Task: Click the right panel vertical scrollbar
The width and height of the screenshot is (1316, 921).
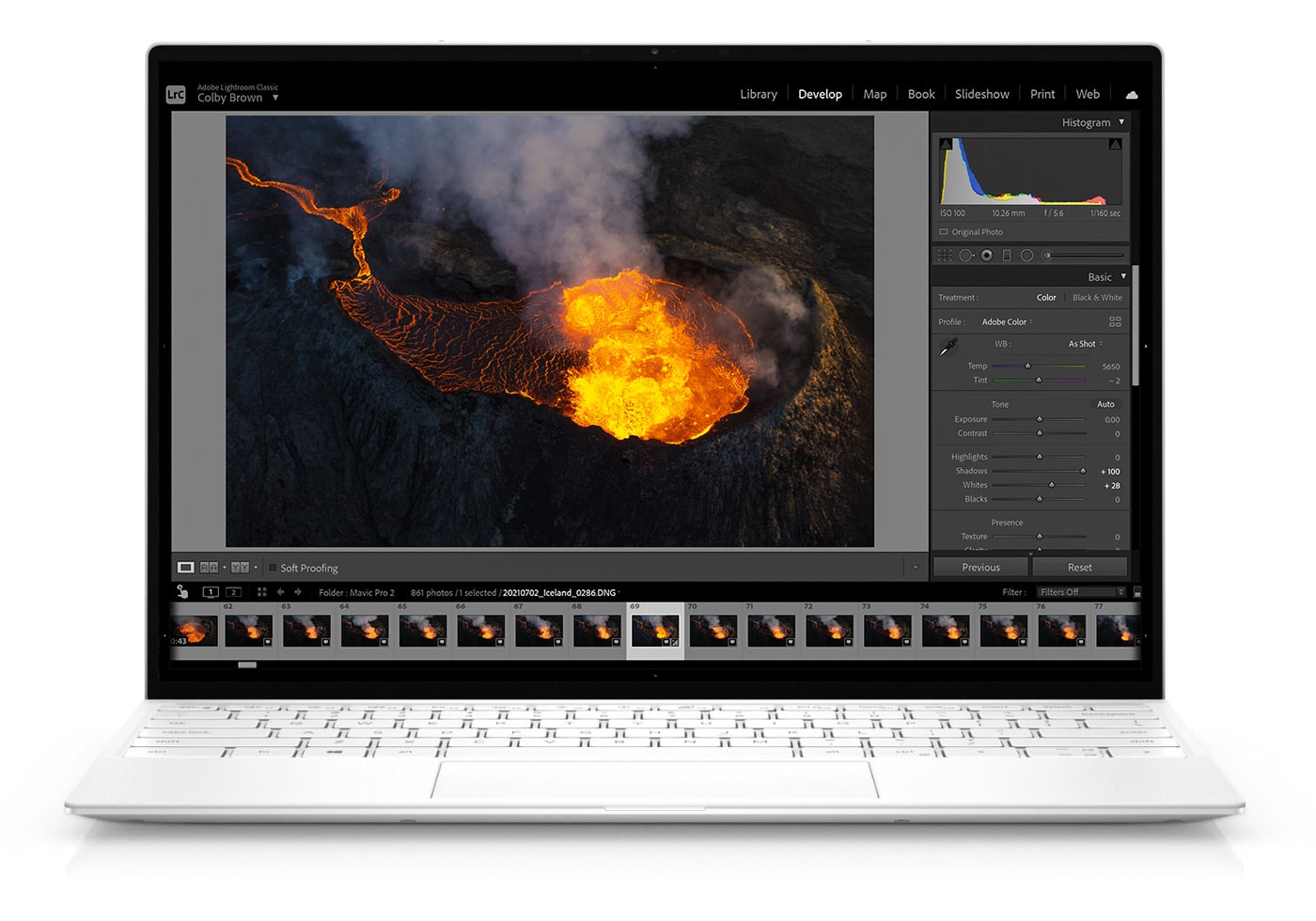Action: pyautogui.click(x=1136, y=325)
